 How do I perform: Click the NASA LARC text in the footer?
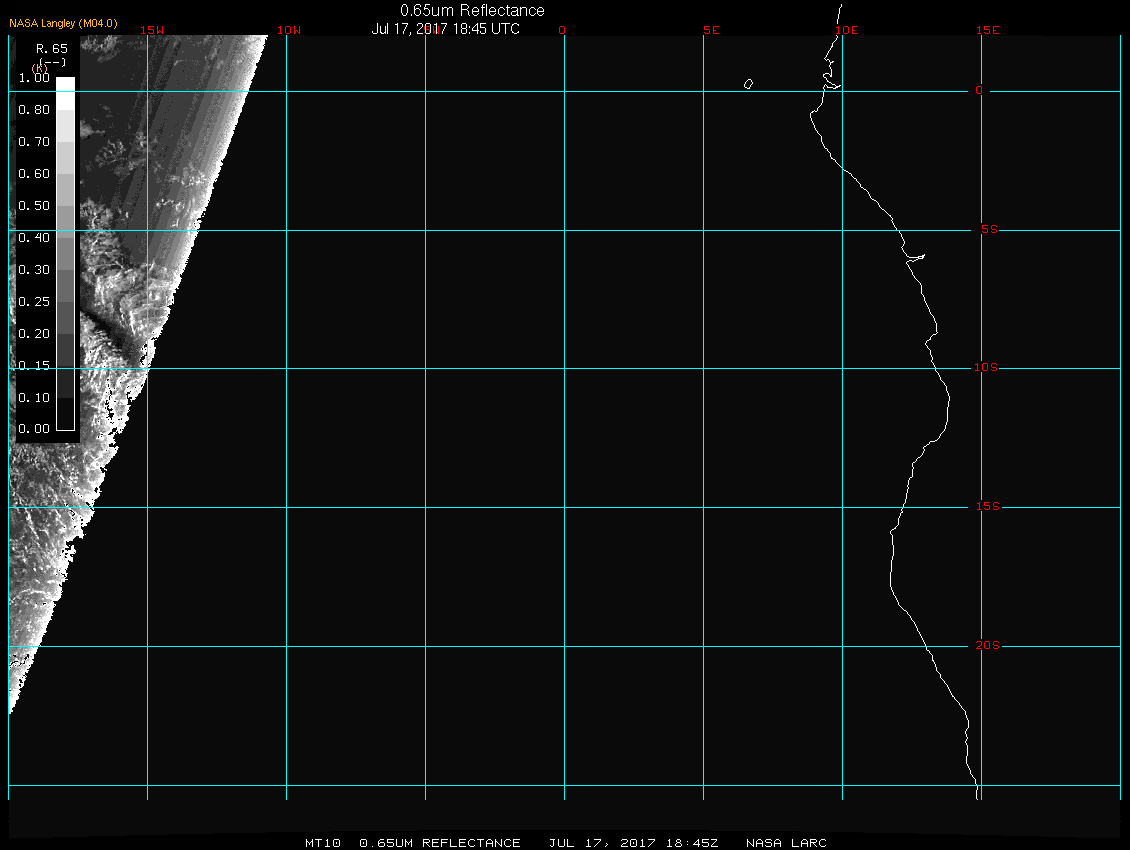[x=786, y=843]
